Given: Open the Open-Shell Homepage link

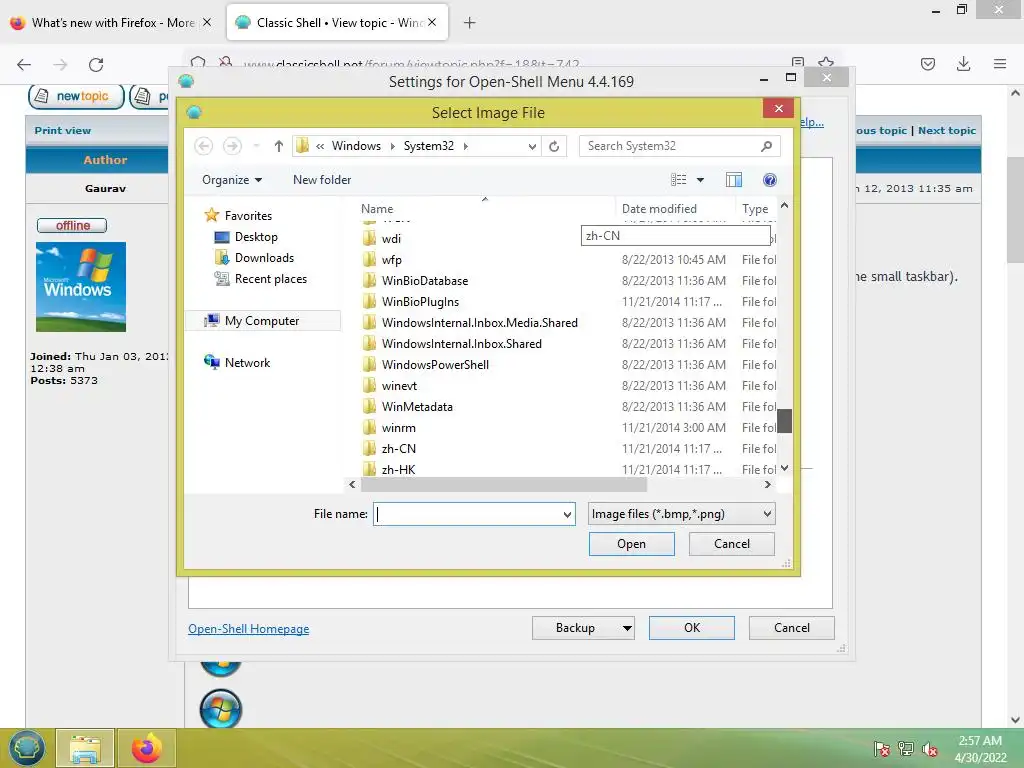Looking at the screenshot, I should click(249, 629).
